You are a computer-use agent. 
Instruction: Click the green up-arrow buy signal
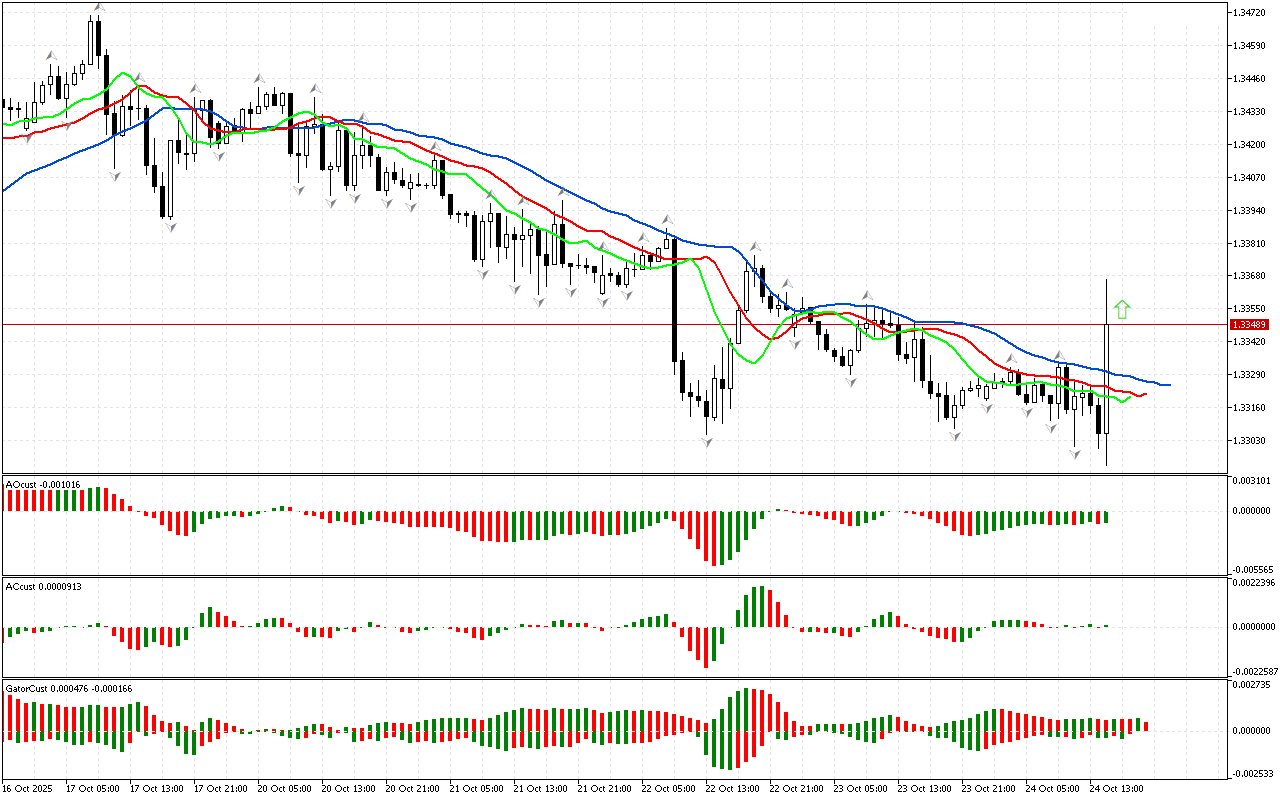point(1122,310)
